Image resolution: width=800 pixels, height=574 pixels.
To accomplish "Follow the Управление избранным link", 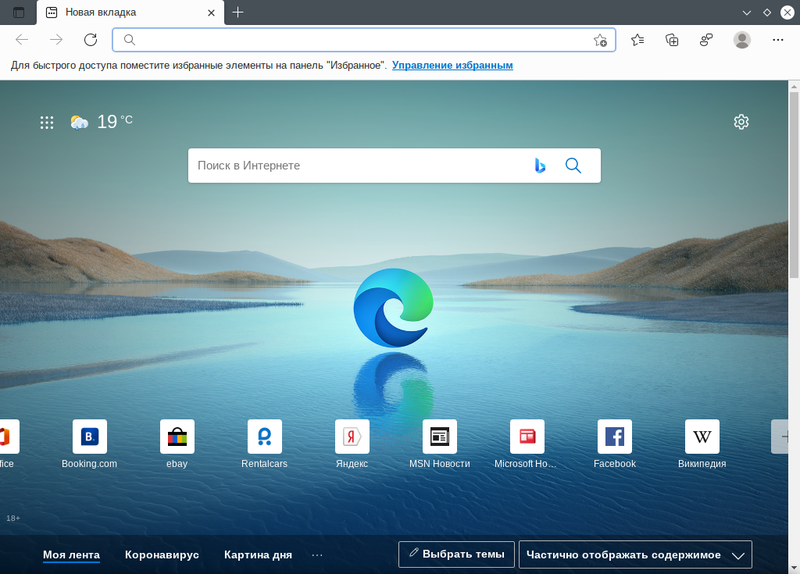I will click(453, 65).
